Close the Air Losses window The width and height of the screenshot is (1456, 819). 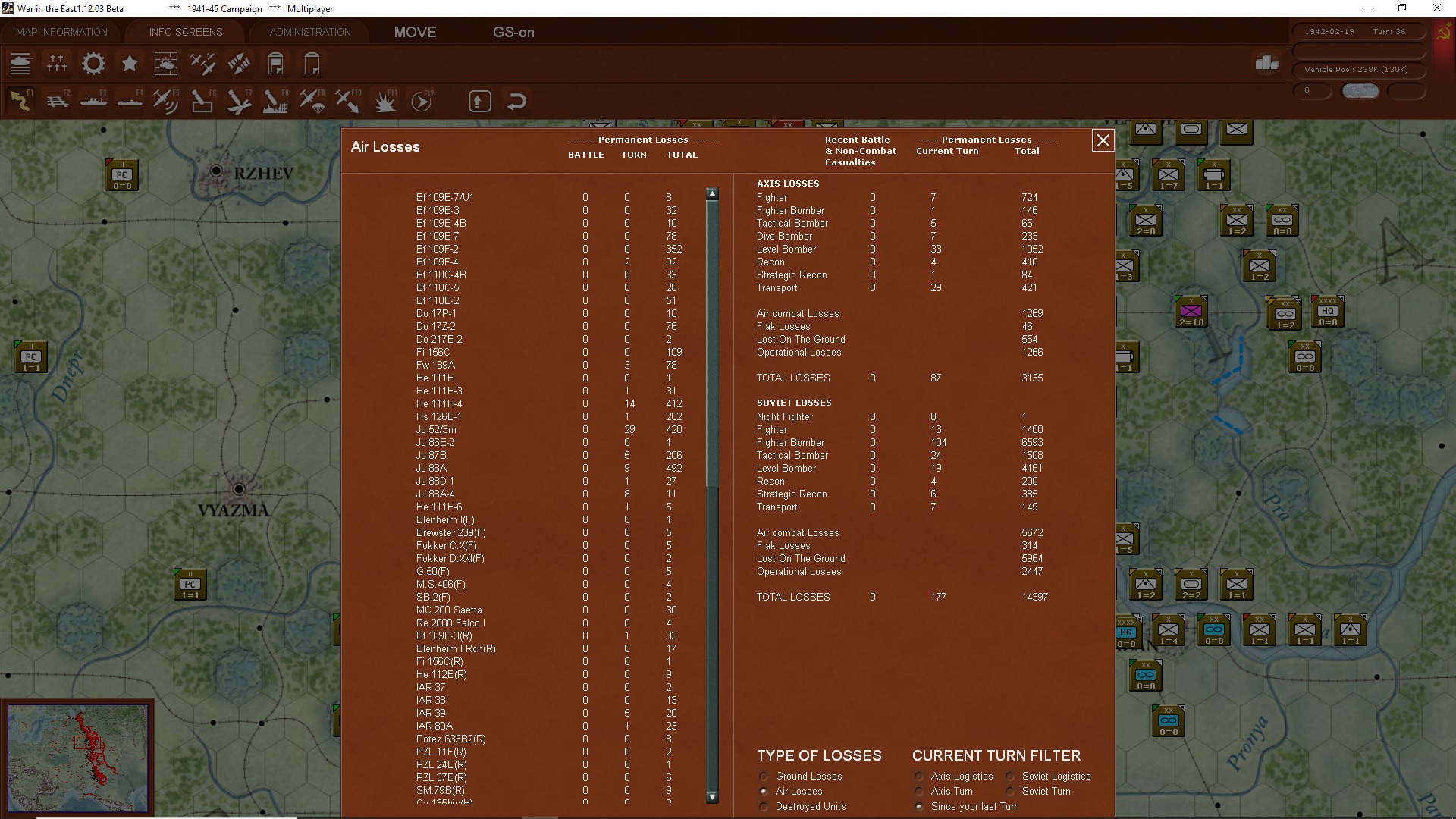point(1103,140)
